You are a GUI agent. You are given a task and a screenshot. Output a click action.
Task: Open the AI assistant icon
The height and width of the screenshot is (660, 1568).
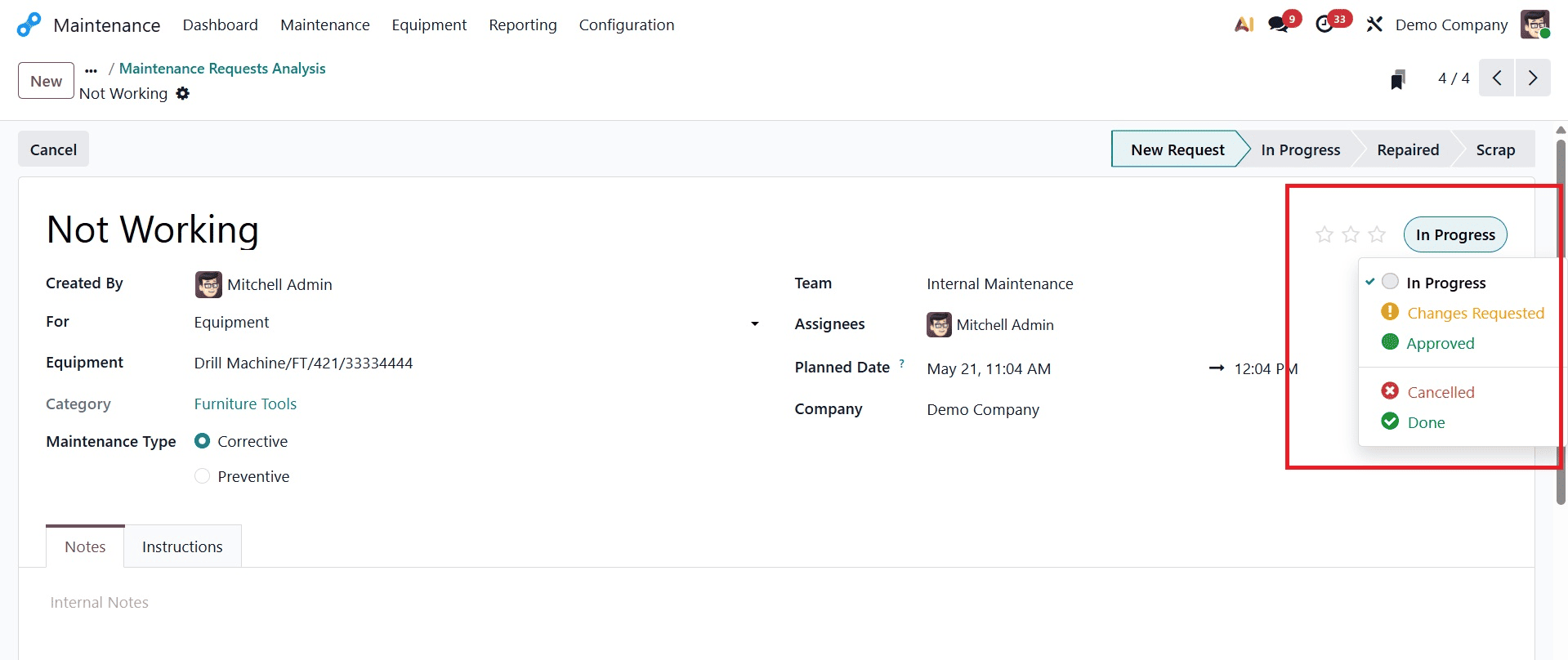[1244, 25]
